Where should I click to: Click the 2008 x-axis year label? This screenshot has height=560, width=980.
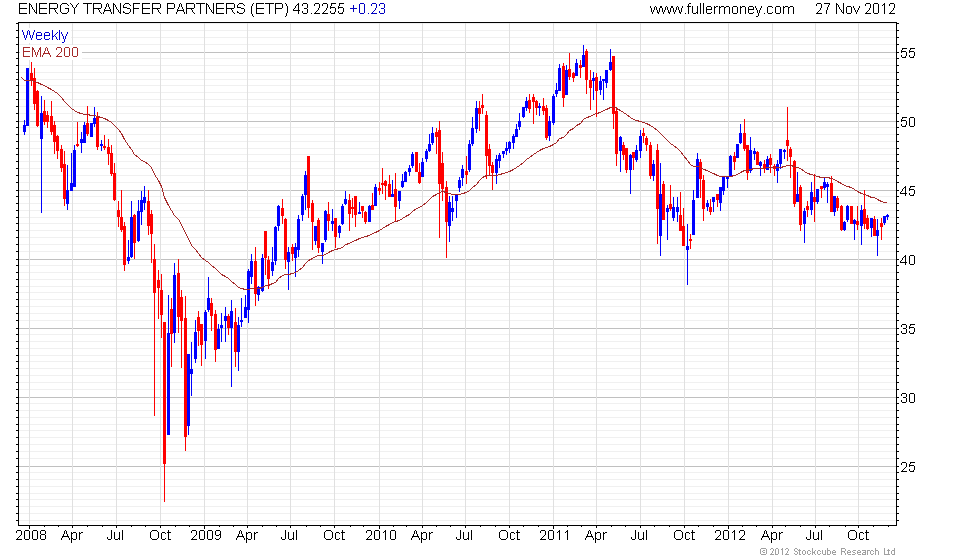coord(31,536)
